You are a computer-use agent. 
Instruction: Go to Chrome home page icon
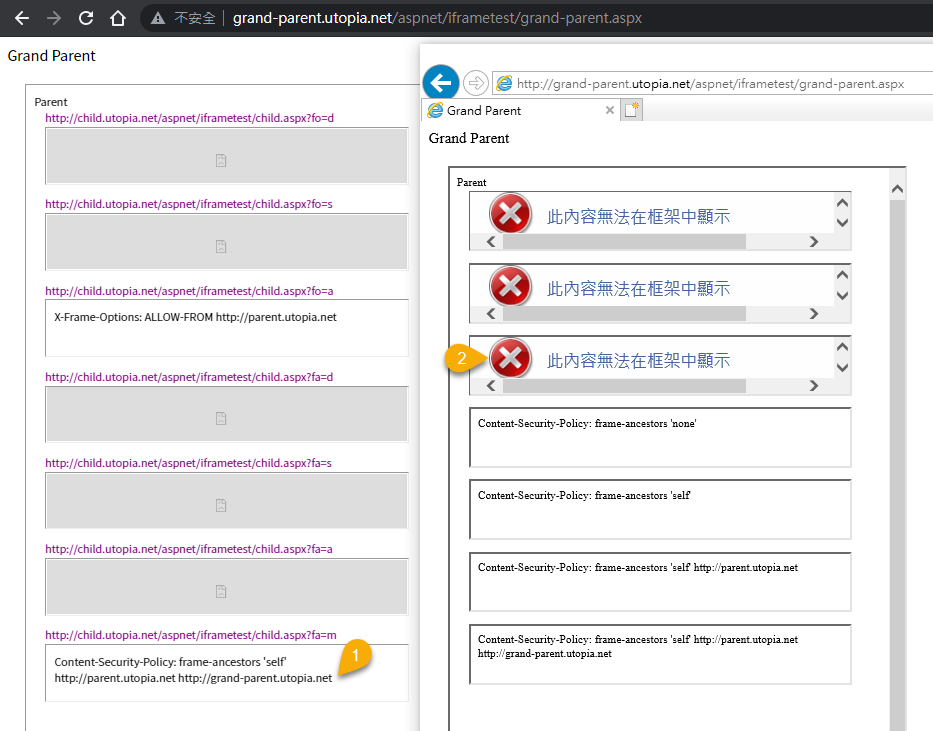pyautogui.click(x=118, y=18)
